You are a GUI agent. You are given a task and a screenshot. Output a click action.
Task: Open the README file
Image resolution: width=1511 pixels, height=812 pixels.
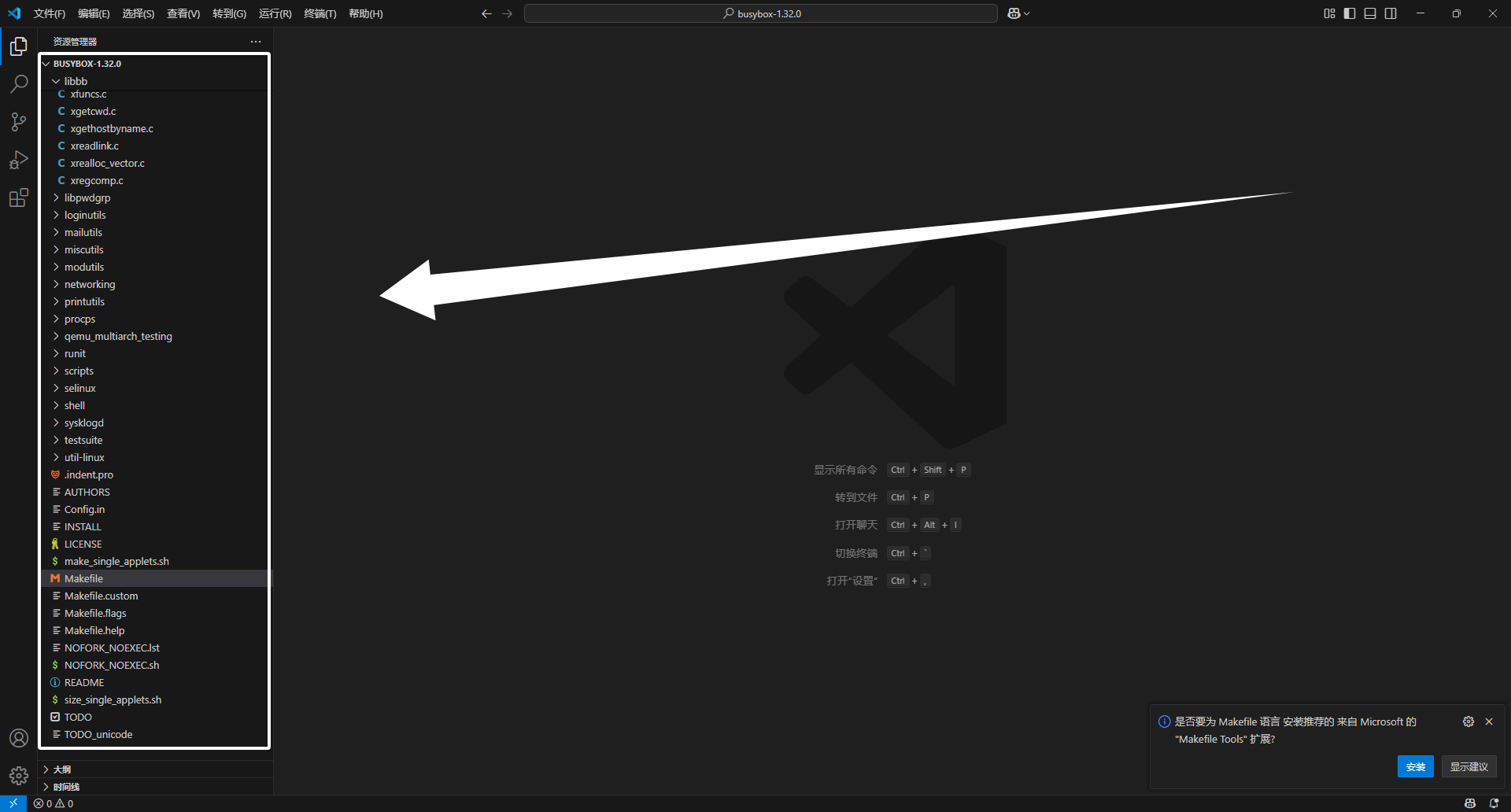point(155,682)
